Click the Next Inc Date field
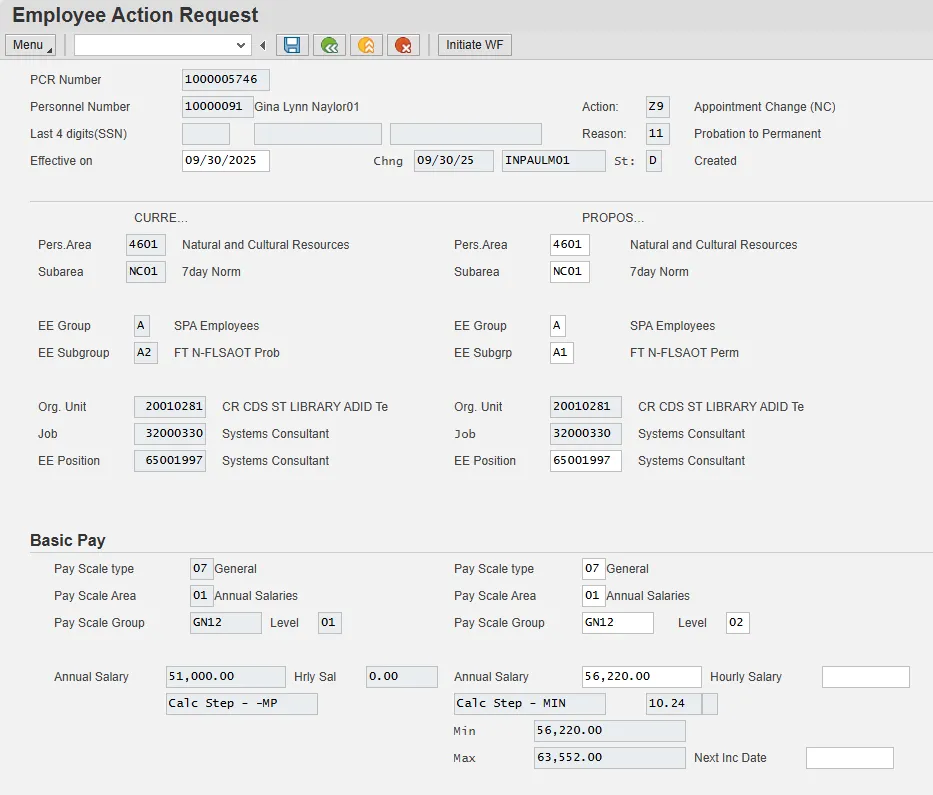The image size is (933, 795). pyautogui.click(x=849, y=758)
